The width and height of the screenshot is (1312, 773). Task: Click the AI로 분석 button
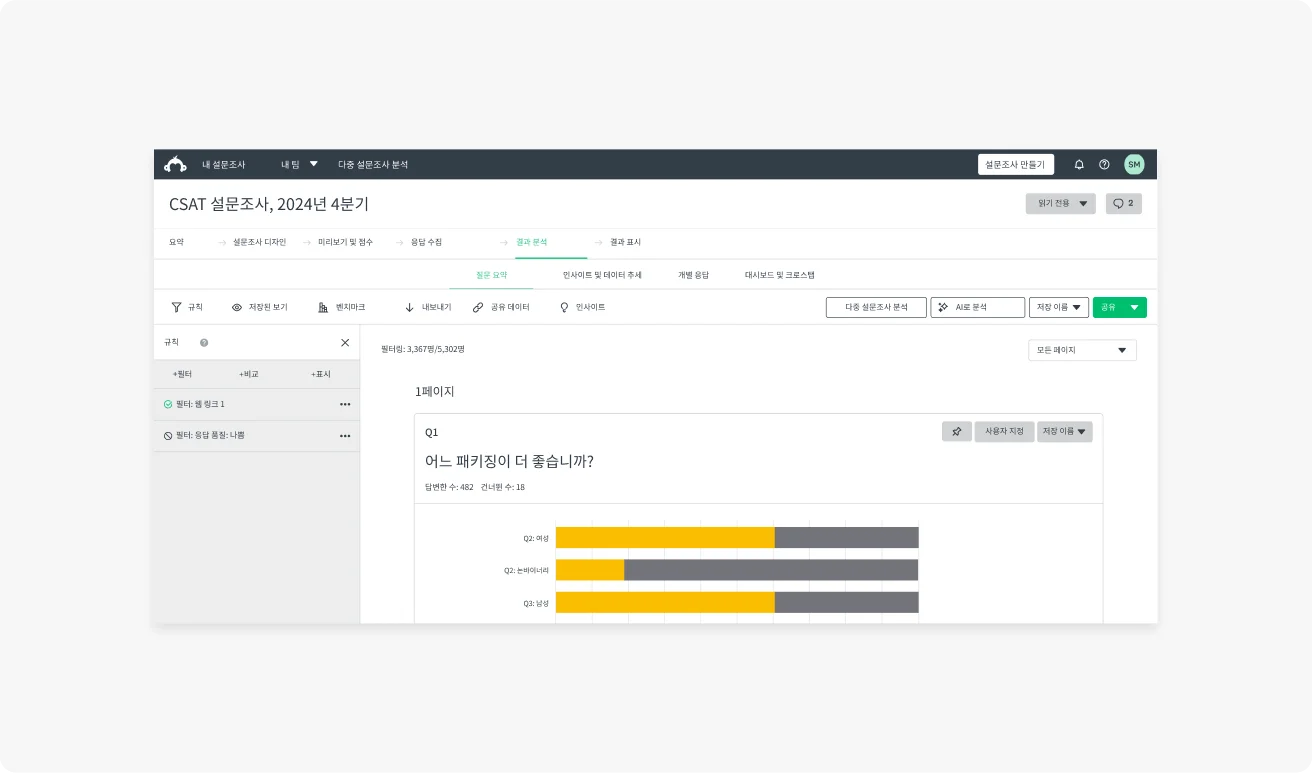point(977,307)
